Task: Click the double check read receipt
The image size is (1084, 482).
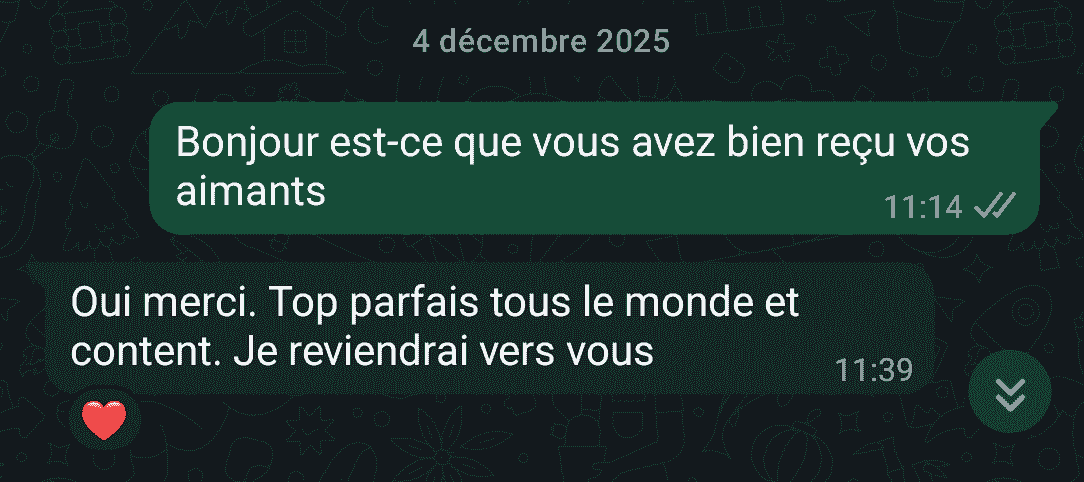Action: coord(995,205)
